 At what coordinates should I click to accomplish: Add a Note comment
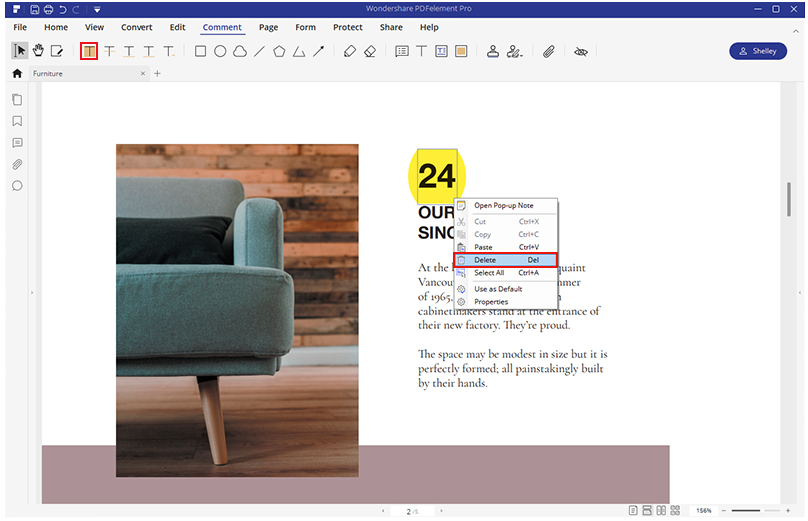(402, 51)
